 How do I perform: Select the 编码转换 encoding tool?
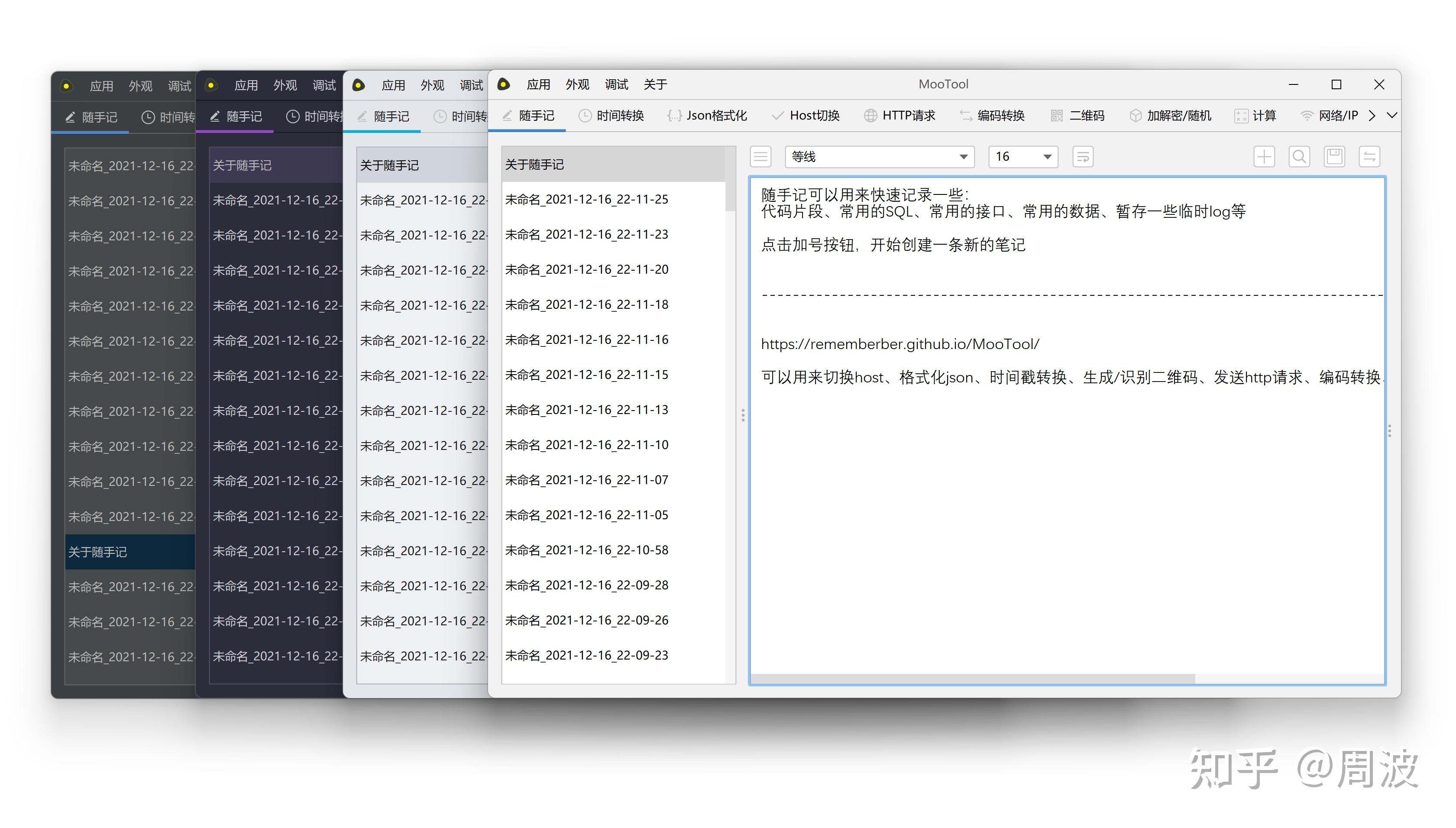[x=994, y=116]
